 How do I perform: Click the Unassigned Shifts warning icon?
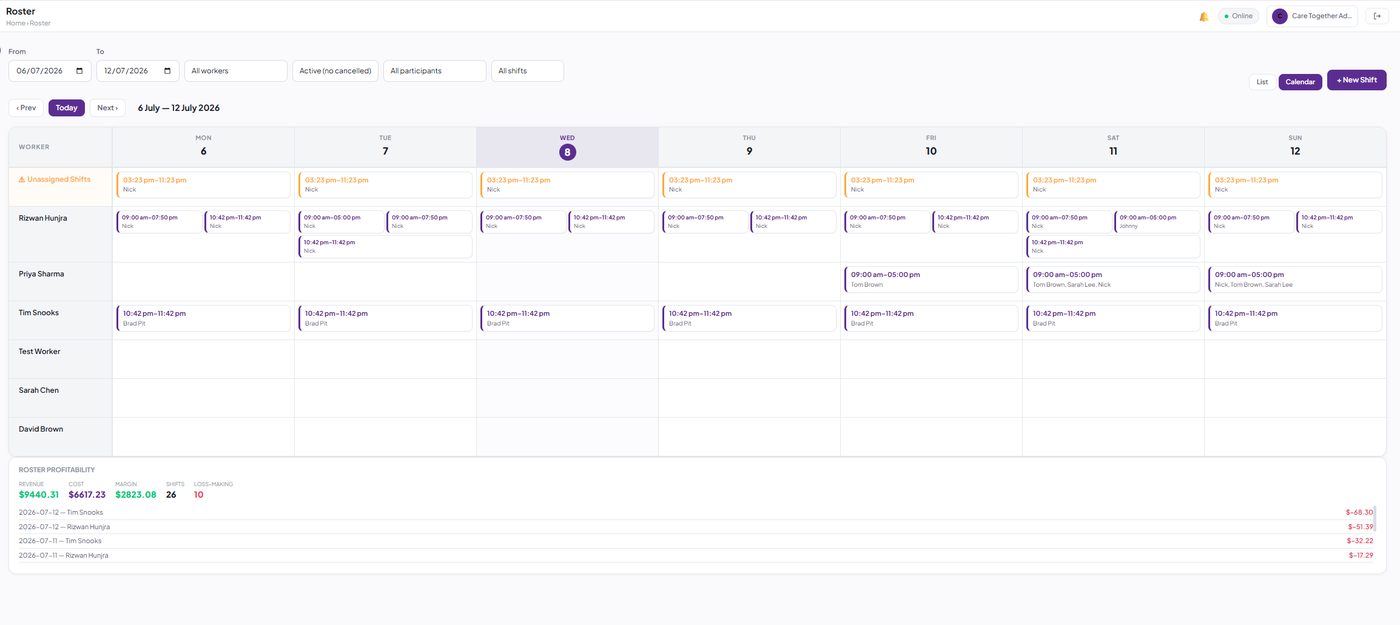pyautogui.click(x=22, y=180)
